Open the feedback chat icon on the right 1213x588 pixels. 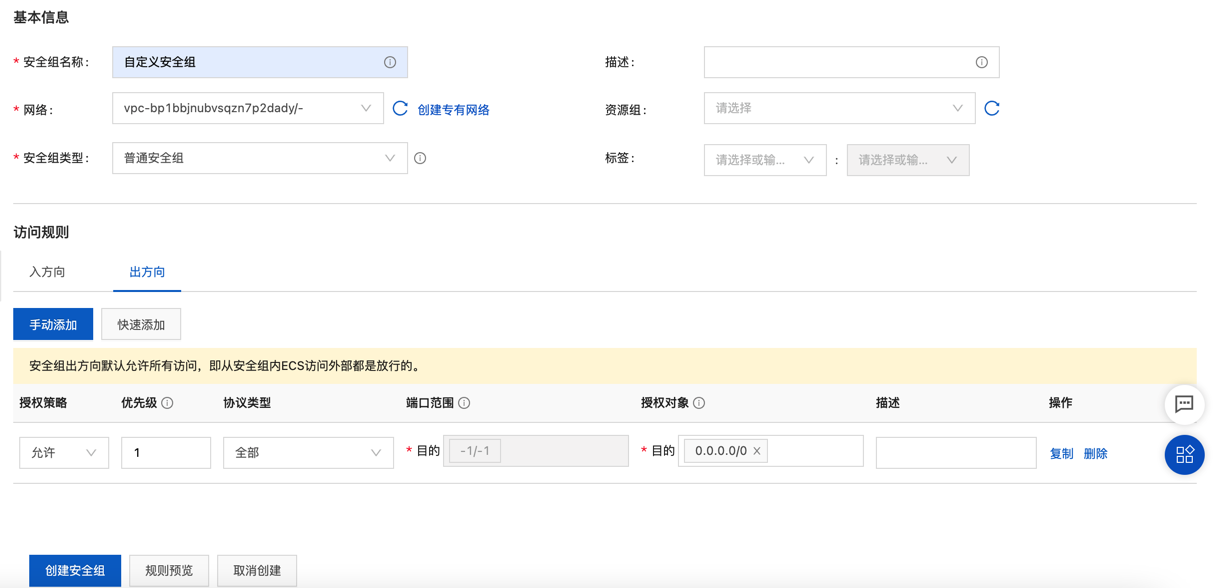coord(1185,404)
